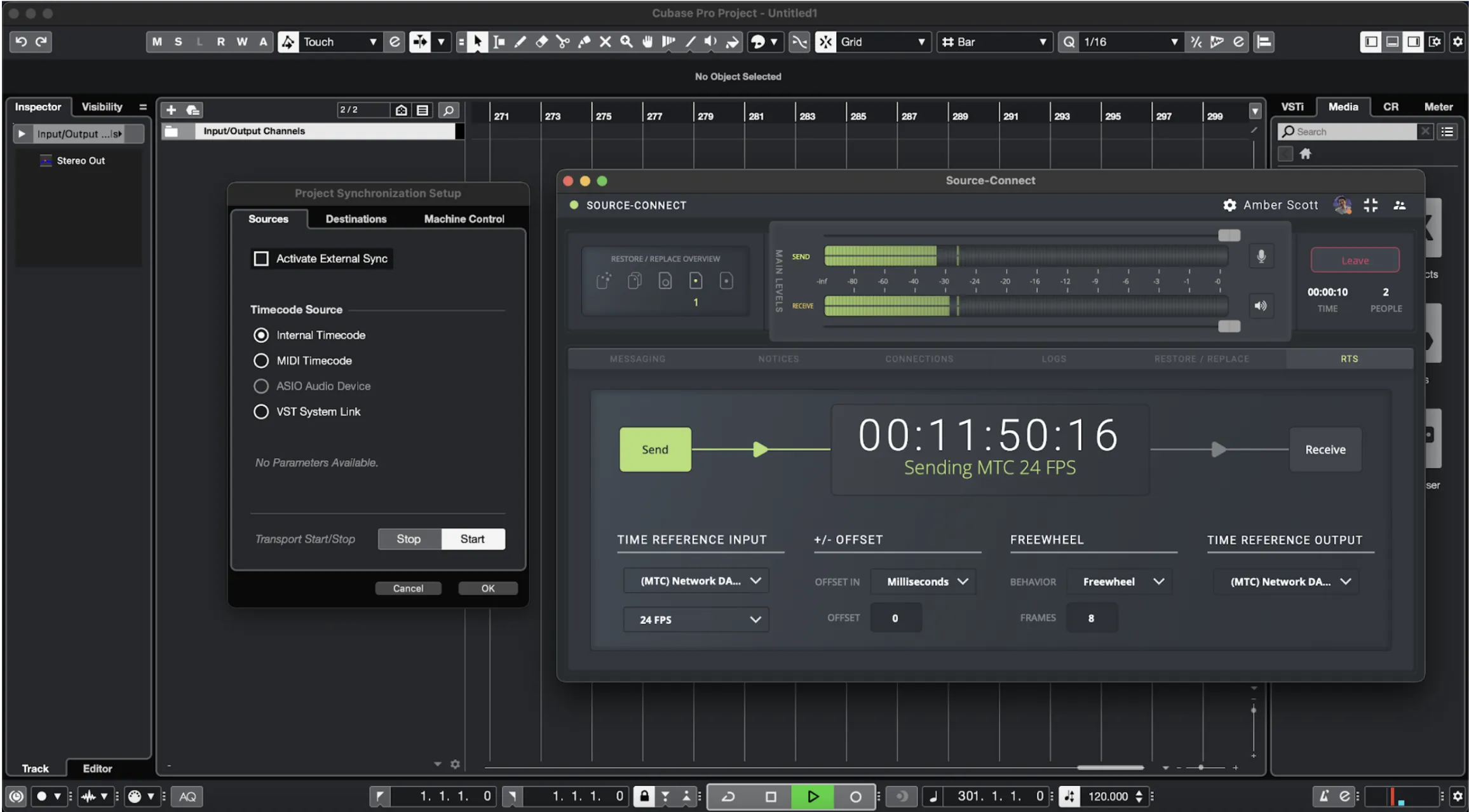Image resolution: width=1469 pixels, height=812 pixels.
Task: Click the Undo arrow in Cubase toolbar
Action: tap(21, 42)
